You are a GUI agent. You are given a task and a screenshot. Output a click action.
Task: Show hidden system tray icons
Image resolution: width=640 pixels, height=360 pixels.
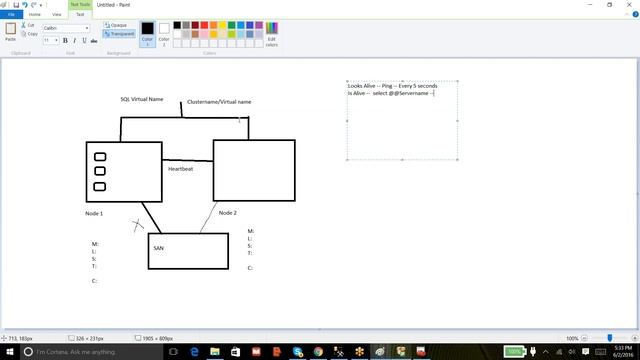click(546, 351)
